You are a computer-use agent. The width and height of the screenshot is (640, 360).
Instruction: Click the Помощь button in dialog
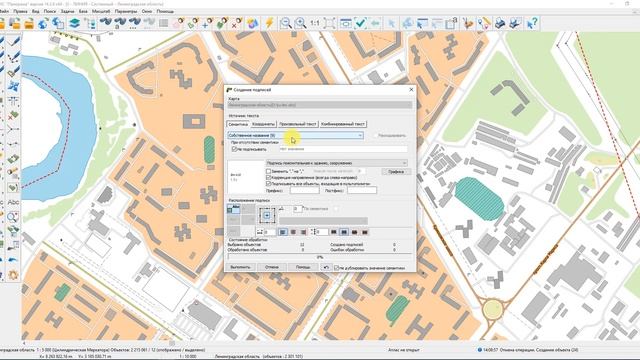pos(303,267)
